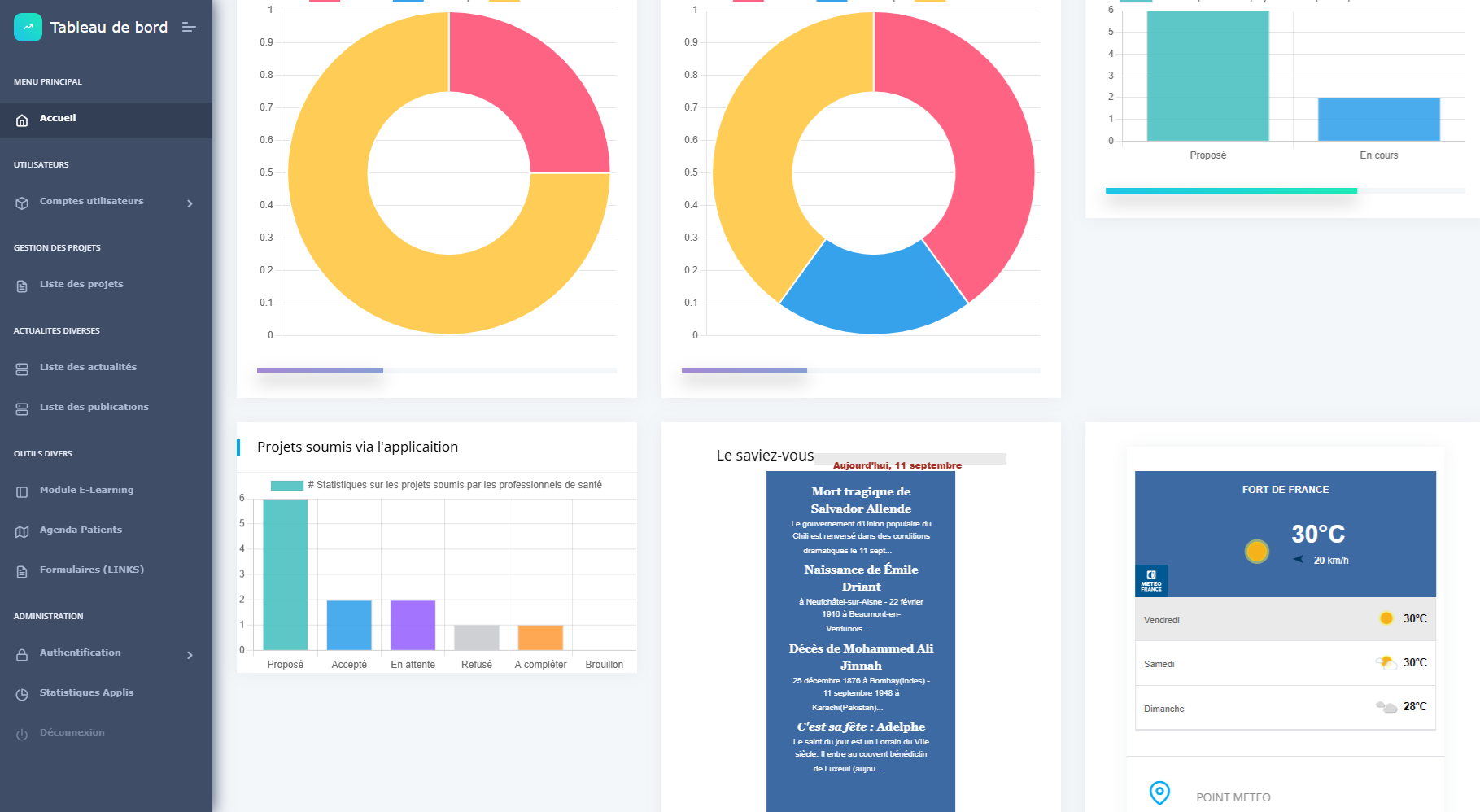1480x812 pixels.
Task: Click the Météo France logo badge
Action: point(1151,581)
